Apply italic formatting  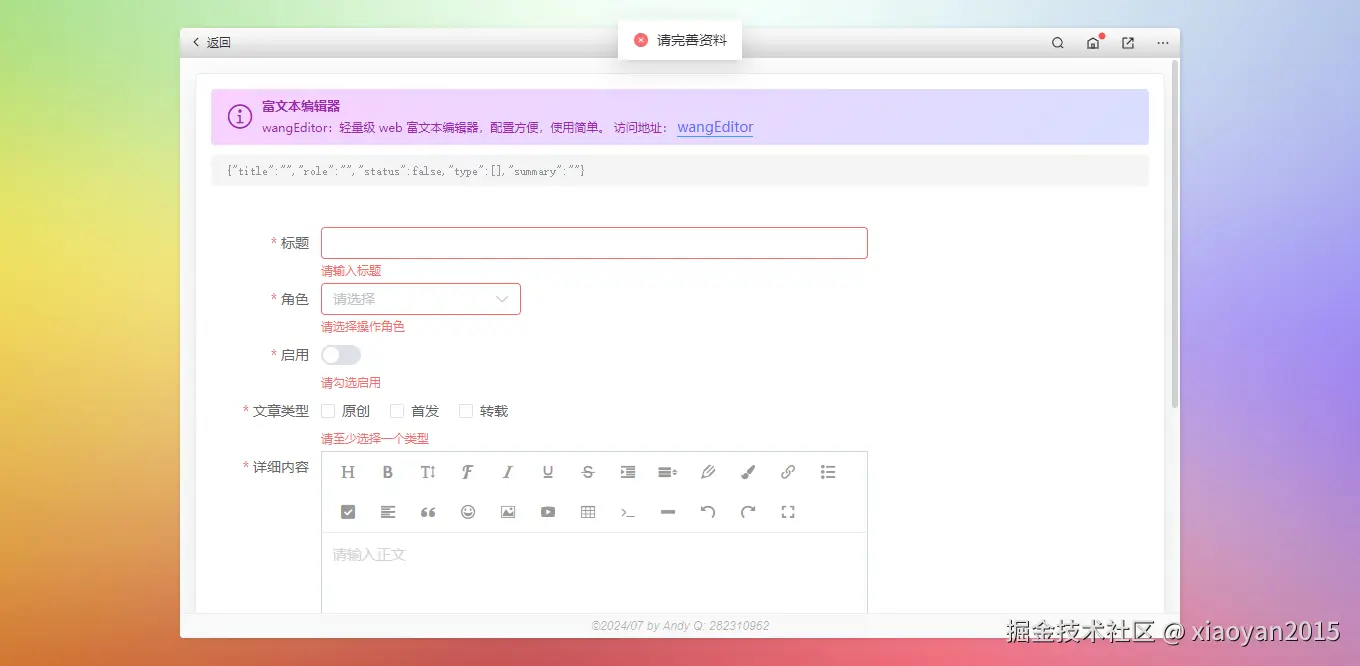(507, 471)
